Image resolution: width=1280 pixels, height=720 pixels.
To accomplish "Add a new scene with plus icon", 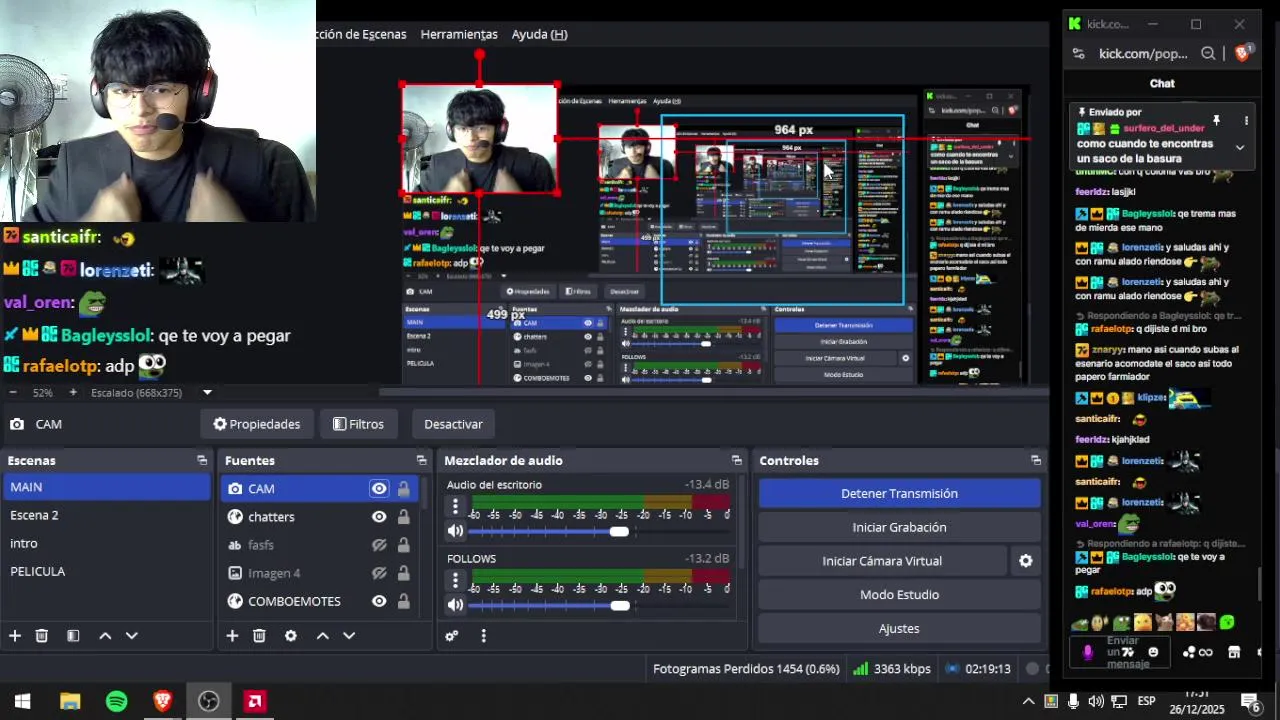I will point(15,636).
